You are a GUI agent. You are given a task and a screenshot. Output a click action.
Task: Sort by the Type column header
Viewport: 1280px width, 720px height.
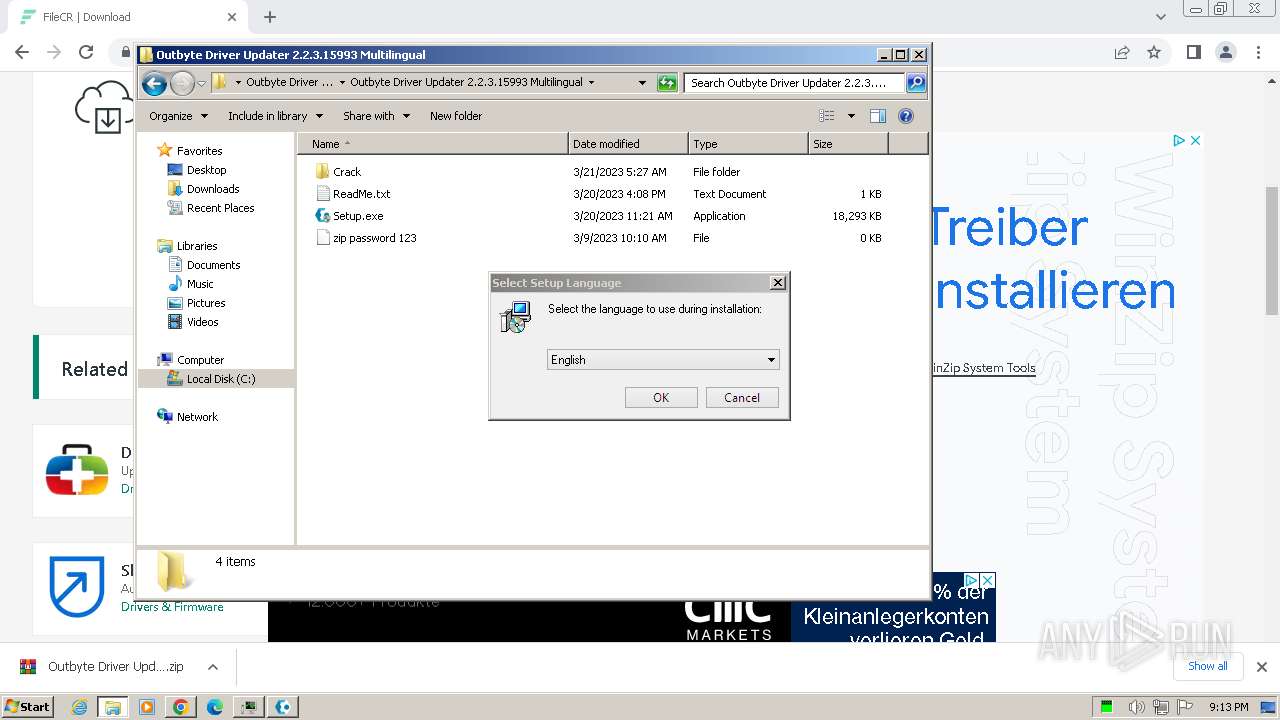point(748,144)
